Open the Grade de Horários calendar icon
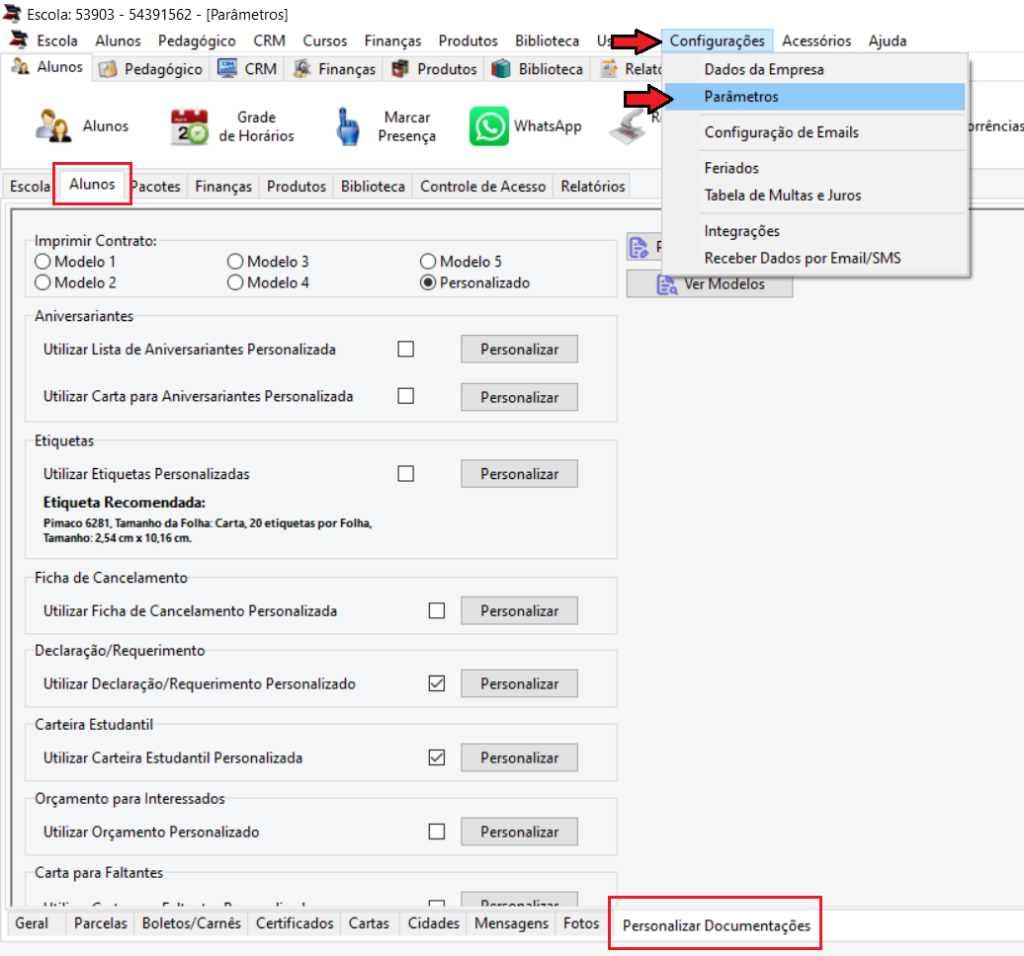1024x956 pixels. (x=189, y=126)
